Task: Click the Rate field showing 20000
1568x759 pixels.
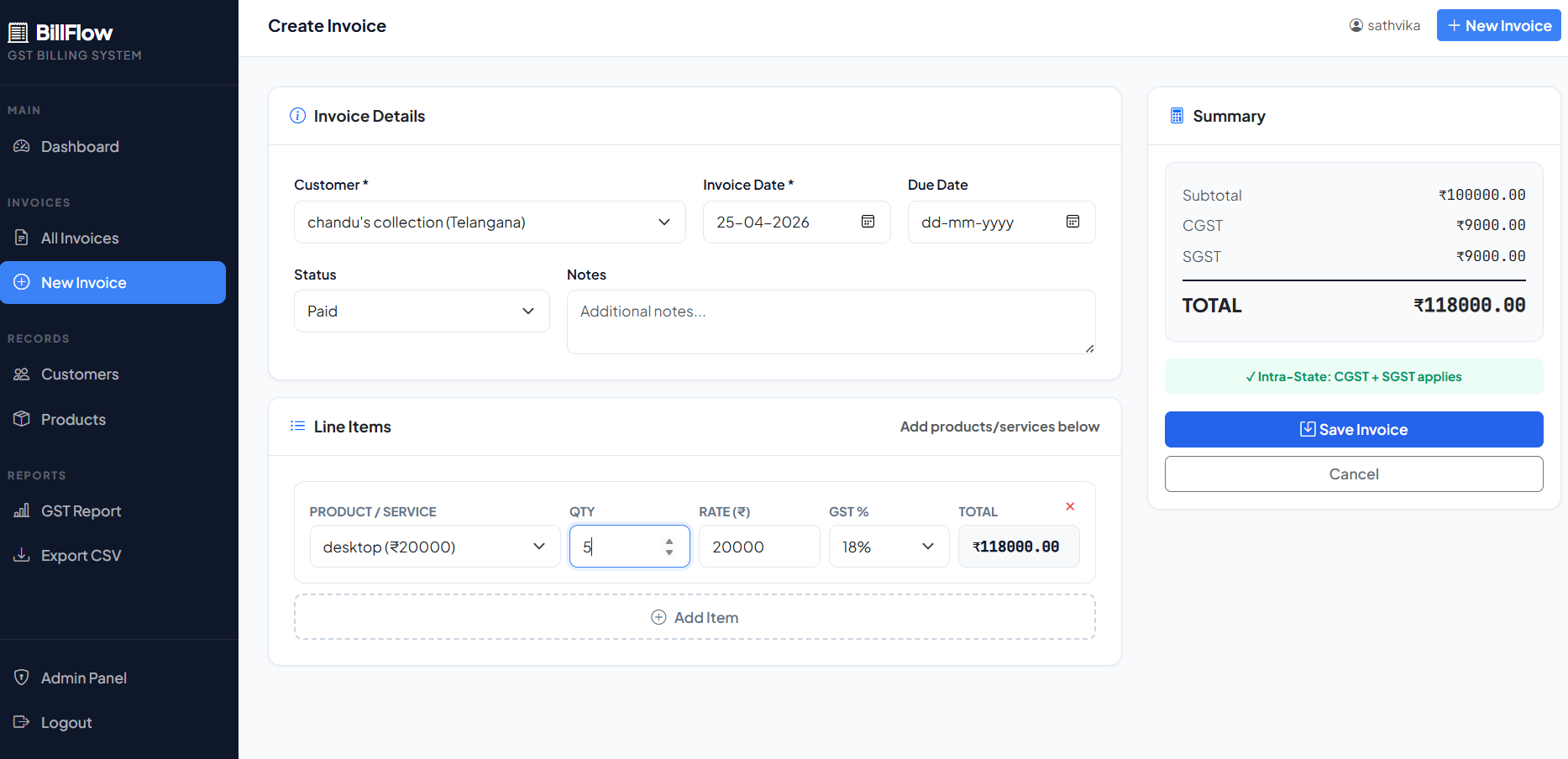Action: (x=759, y=547)
